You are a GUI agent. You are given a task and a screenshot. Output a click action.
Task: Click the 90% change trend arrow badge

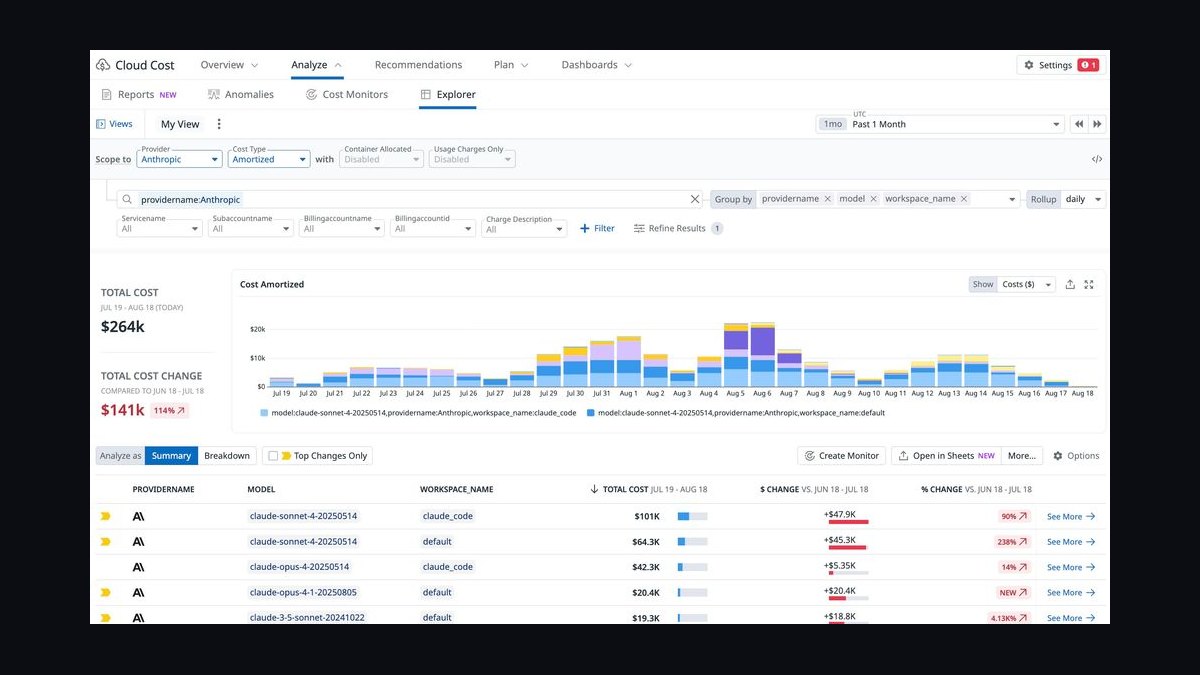tap(1014, 516)
